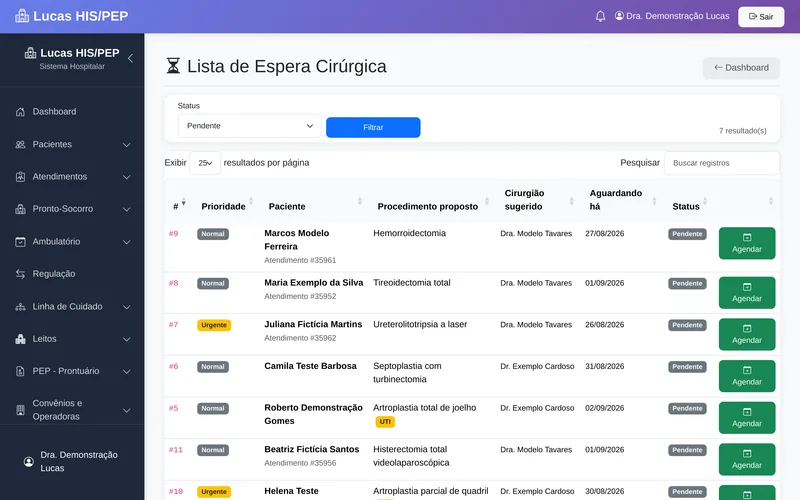Go back via the Dashboard button
The height and width of the screenshot is (500, 800).
[x=741, y=68]
